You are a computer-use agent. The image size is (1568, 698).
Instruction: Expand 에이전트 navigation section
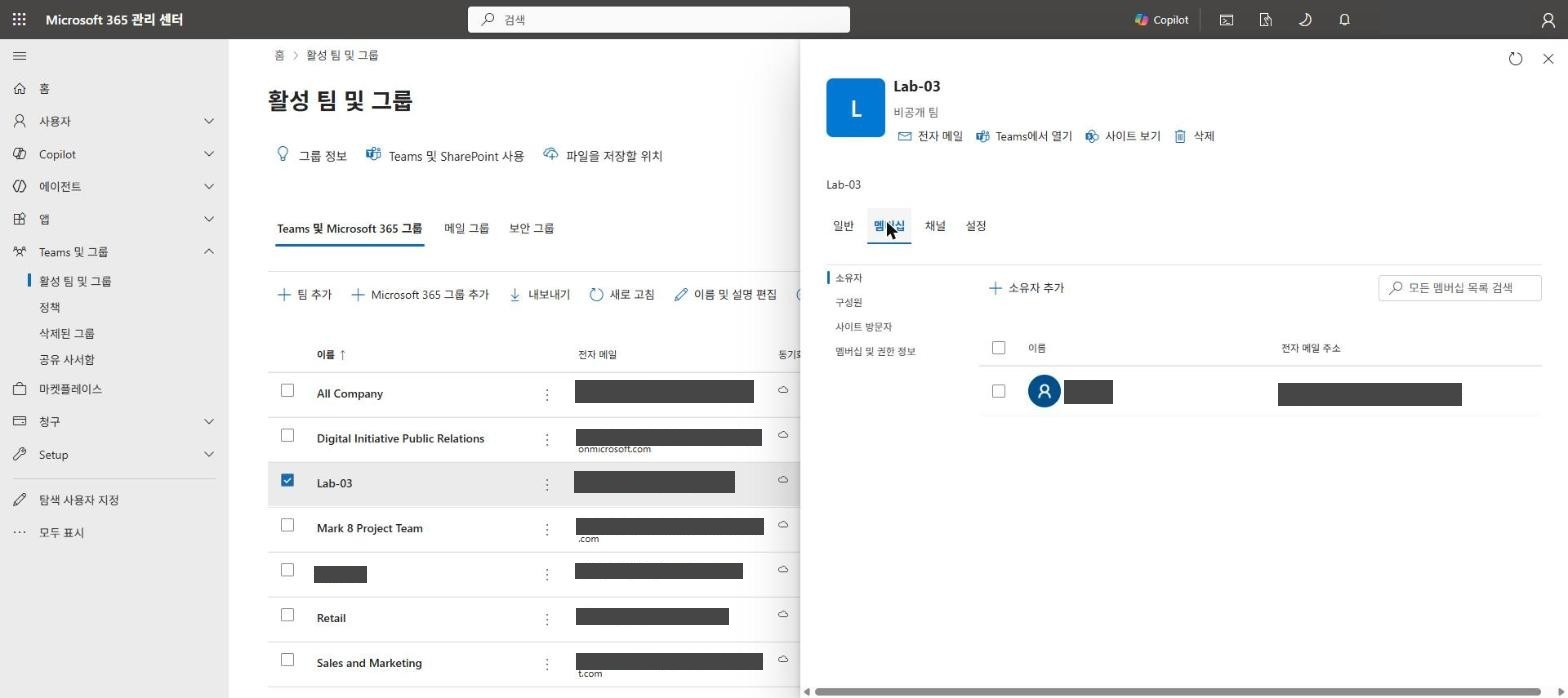click(x=114, y=187)
